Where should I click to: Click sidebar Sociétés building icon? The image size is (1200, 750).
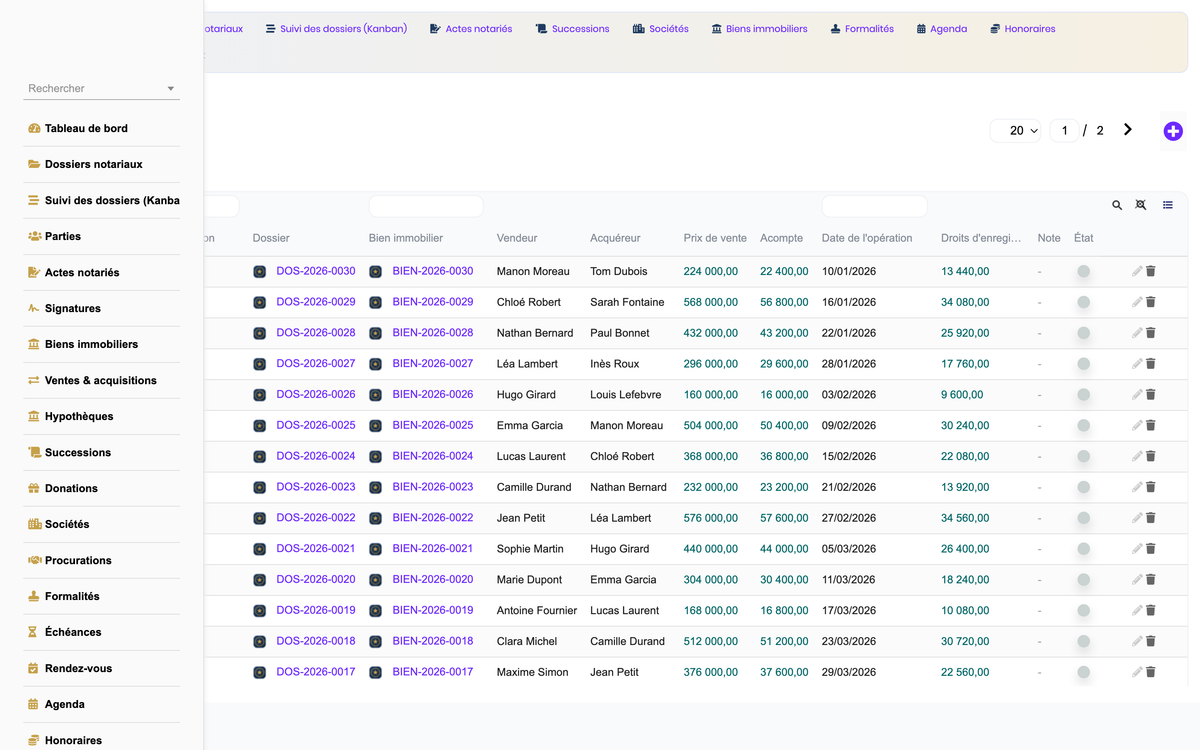(x=34, y=524)
